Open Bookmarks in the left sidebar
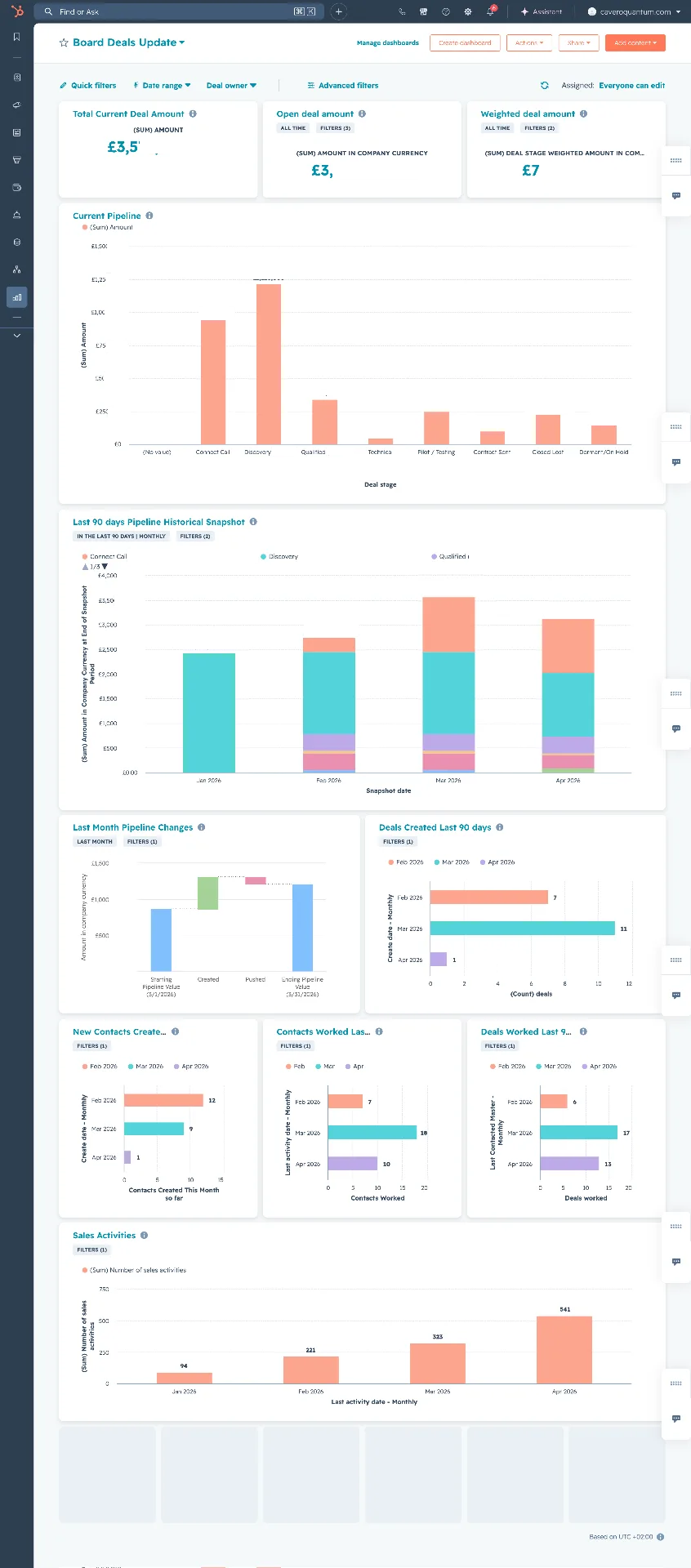 16,37
